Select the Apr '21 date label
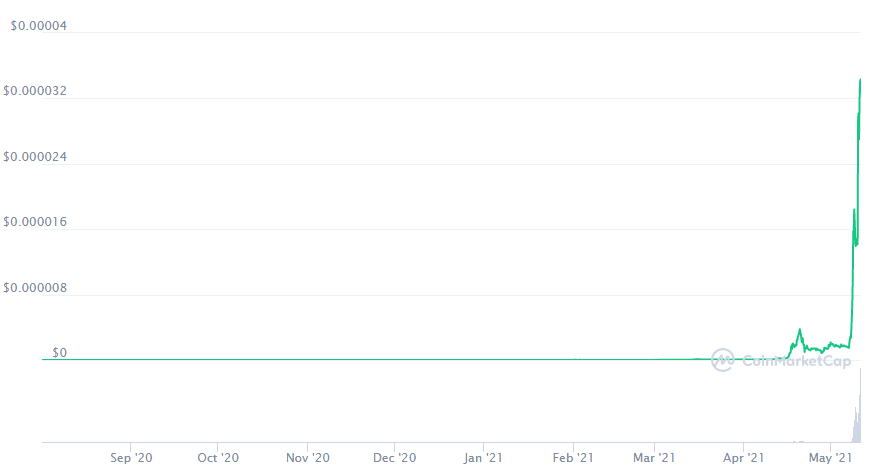This screenshot has width=887, height=476. click(743, 458)
